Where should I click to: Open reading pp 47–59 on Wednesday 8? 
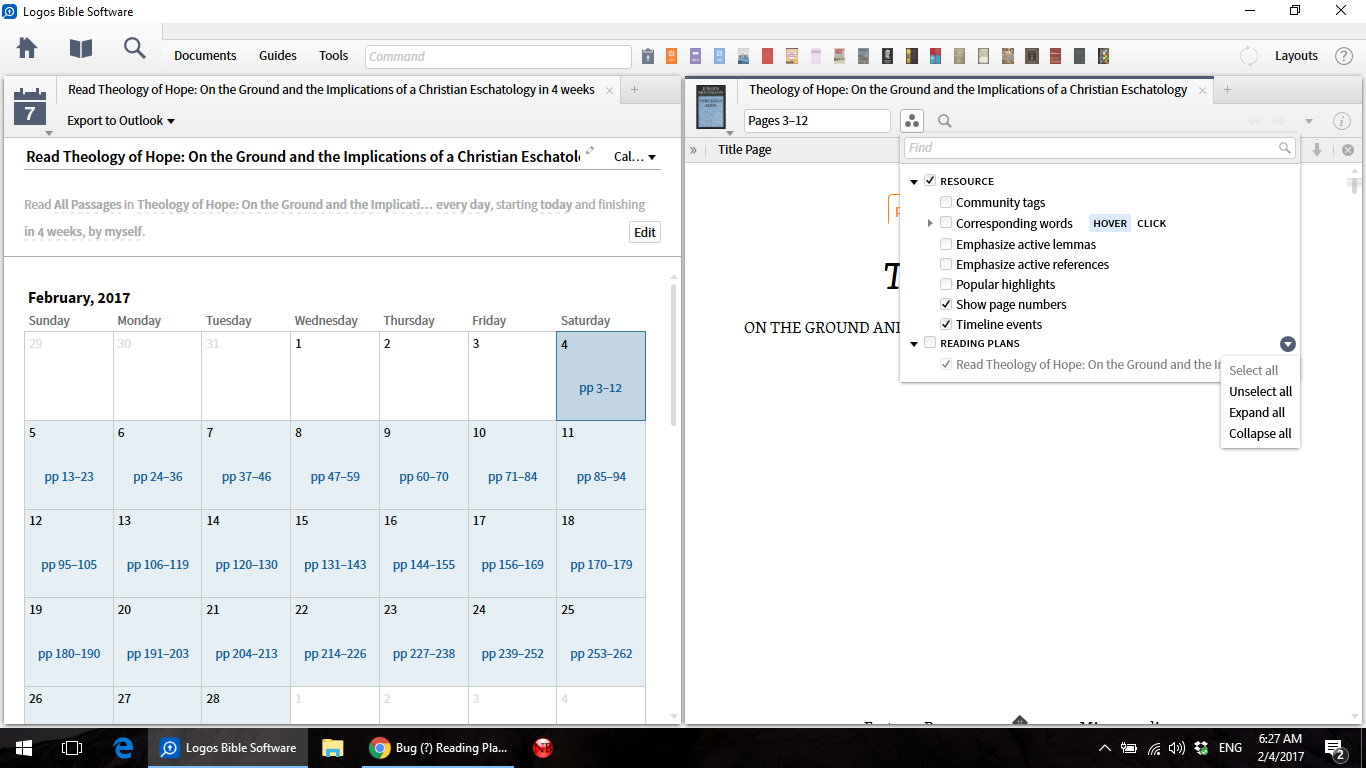(335, 476)
